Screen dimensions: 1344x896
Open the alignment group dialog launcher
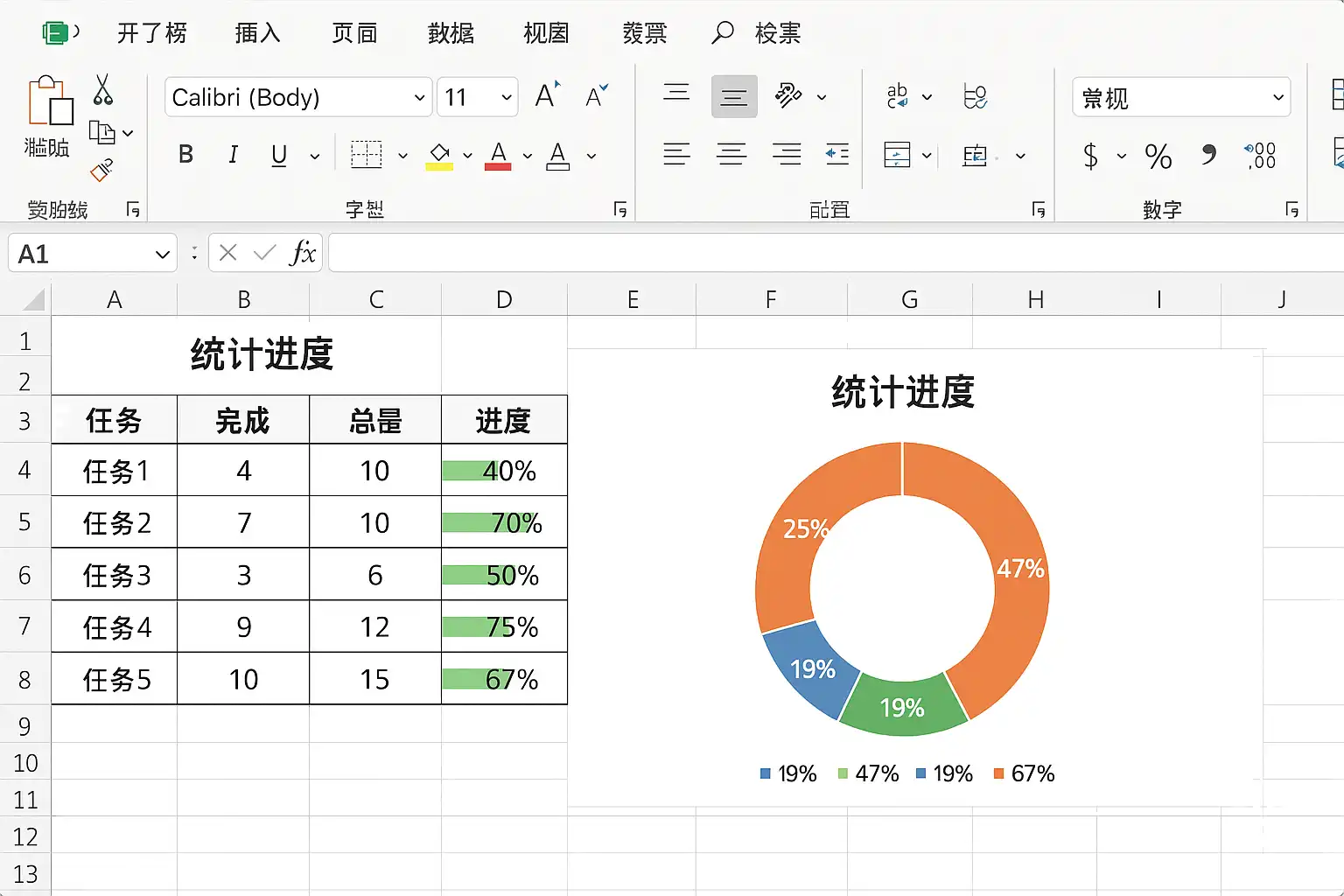click(x=1039, y=209)
